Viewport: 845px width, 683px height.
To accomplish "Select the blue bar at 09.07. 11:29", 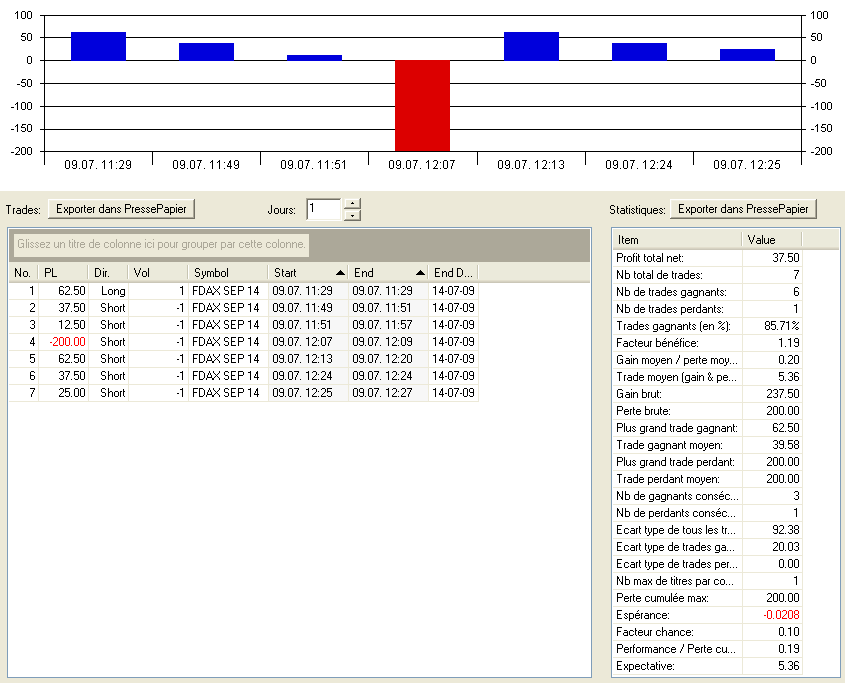I will [98, 46].
